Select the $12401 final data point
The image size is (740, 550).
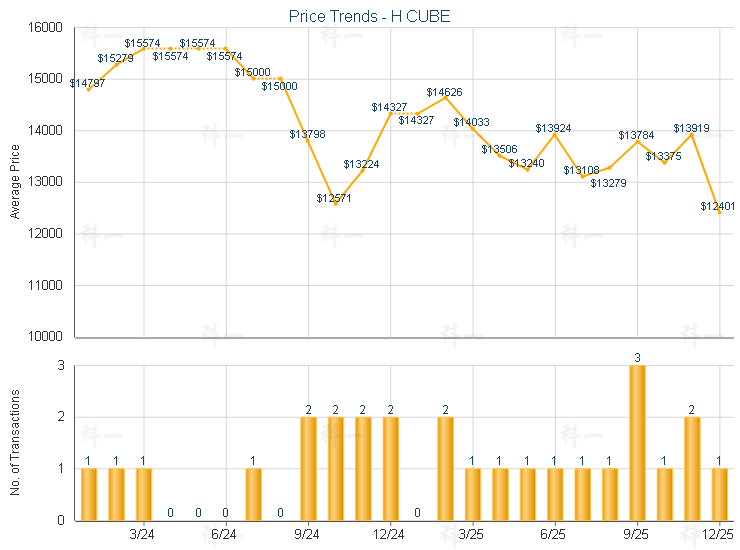[720, 212]
